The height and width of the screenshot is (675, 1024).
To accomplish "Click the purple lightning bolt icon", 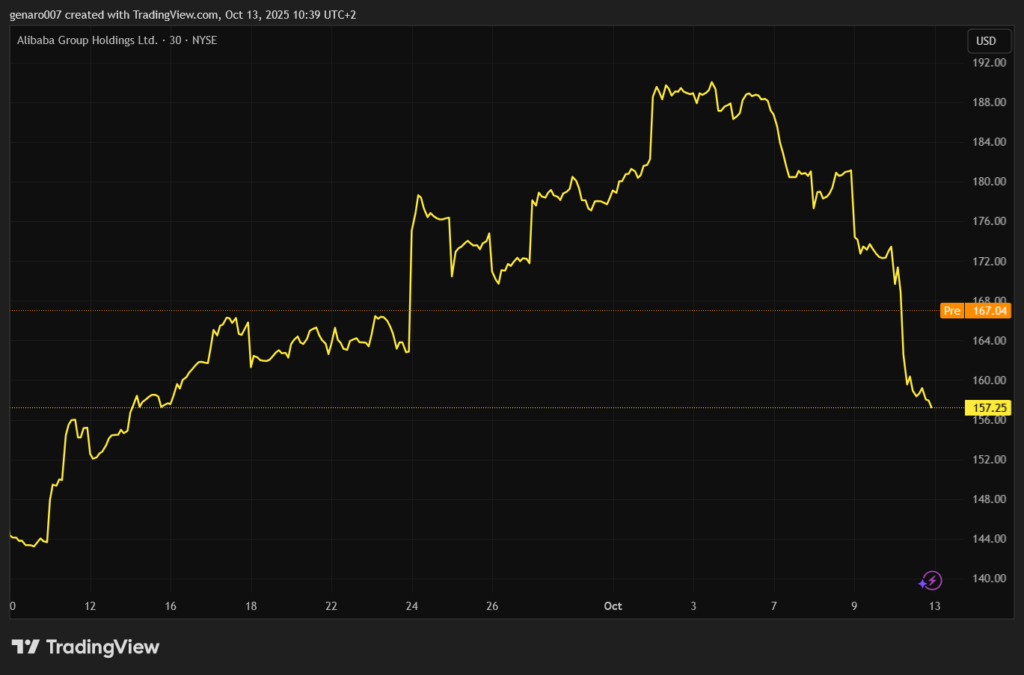I will (931, 580).
